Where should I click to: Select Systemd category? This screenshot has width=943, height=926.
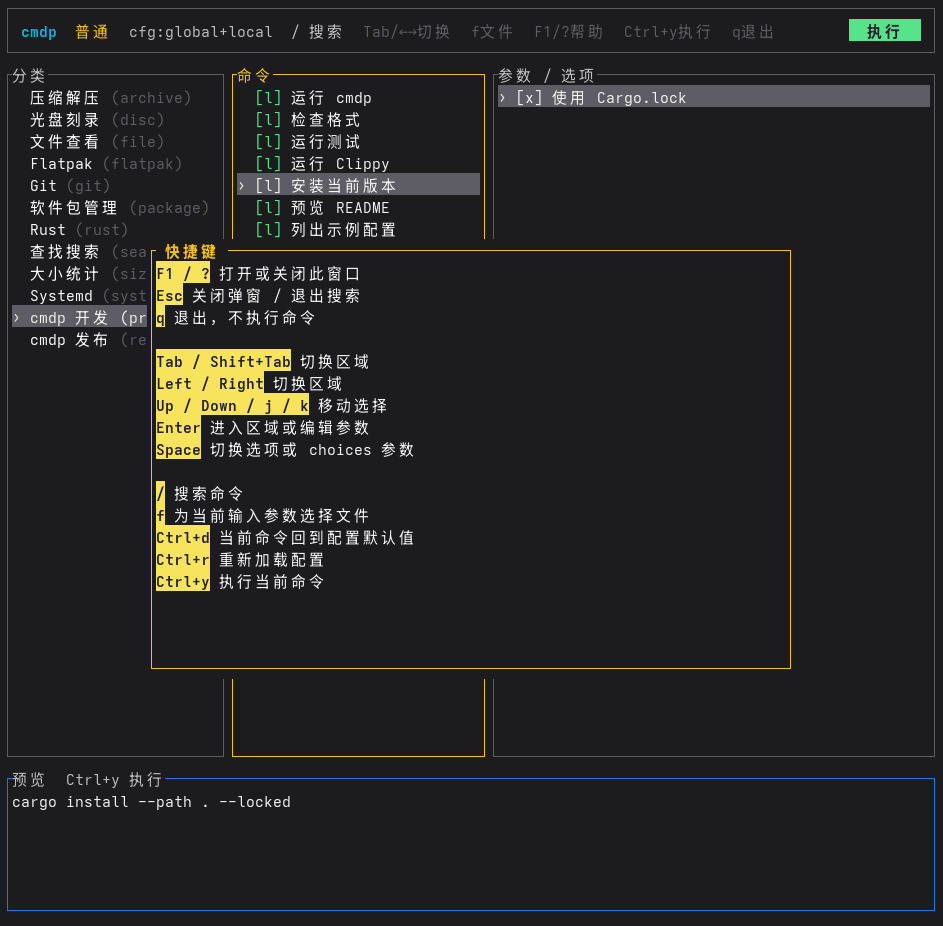pyautogui.click(x=88, y=296)
